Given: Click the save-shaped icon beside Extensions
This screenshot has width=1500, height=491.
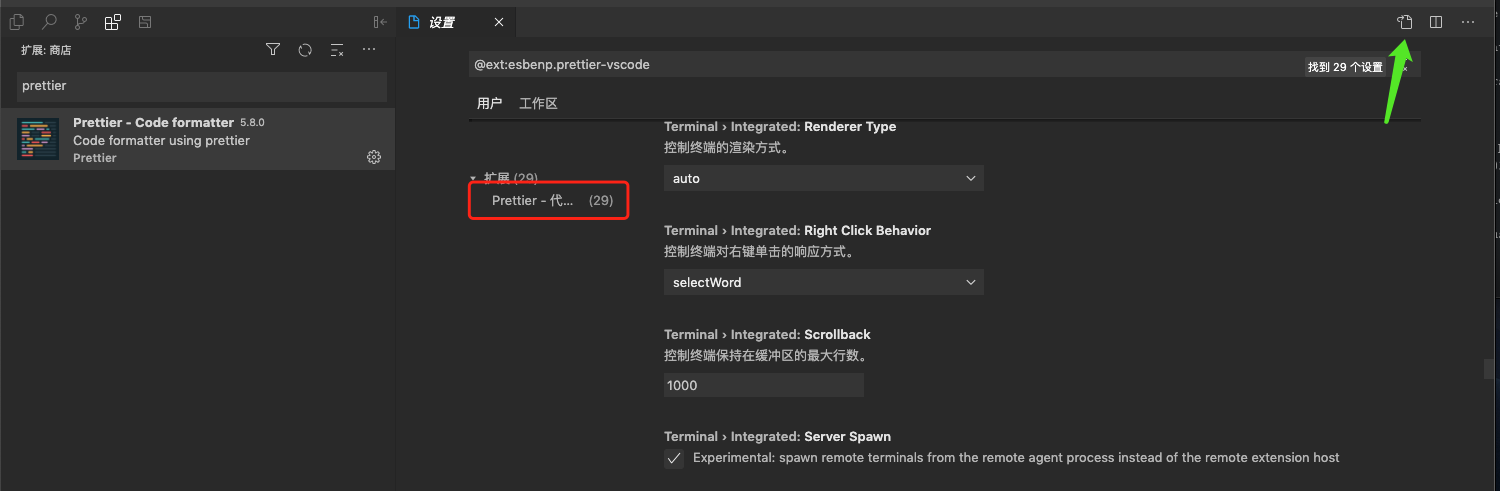Looking at the screenshot, I should [x=145, y=22].
